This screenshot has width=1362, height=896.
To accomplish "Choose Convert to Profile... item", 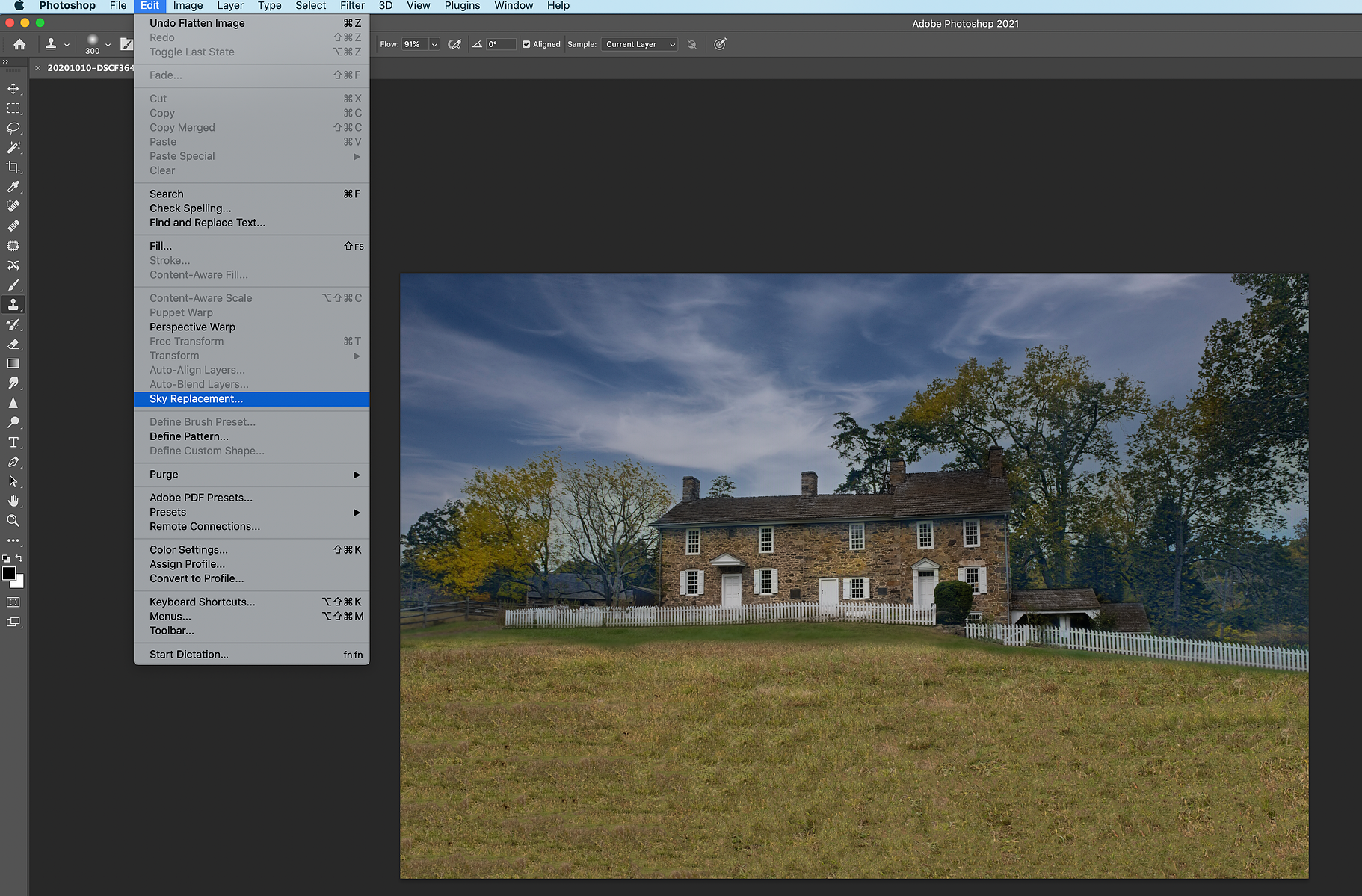I will [251, 578].
